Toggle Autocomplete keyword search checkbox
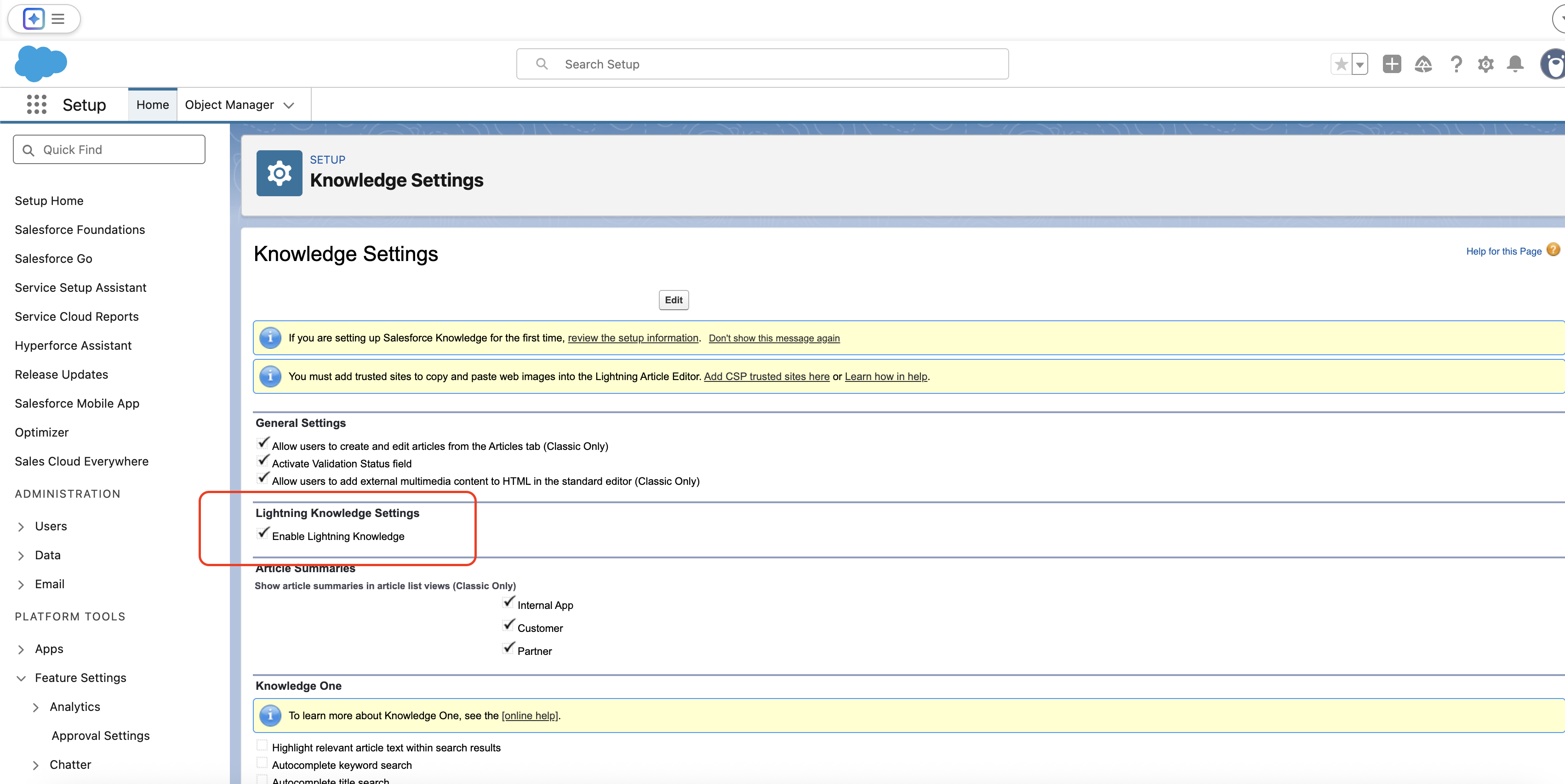The width and height of the screenshot is (1565, 784). coord(262,763)
